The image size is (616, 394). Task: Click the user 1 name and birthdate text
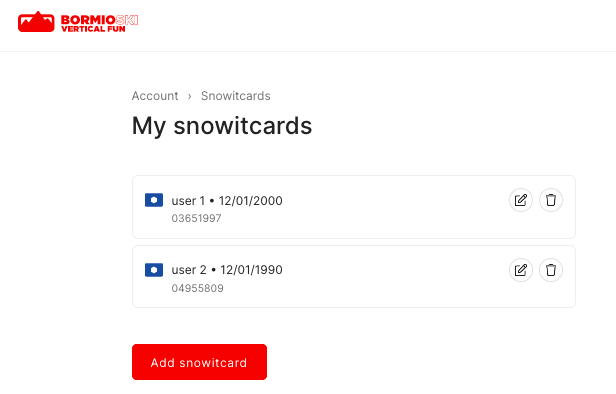(227, 201)
